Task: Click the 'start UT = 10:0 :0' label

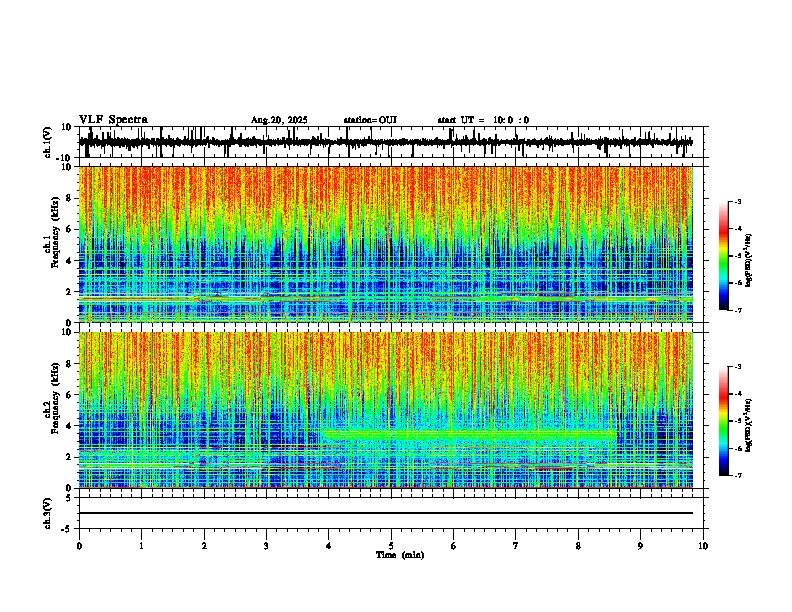Action: 483,120
